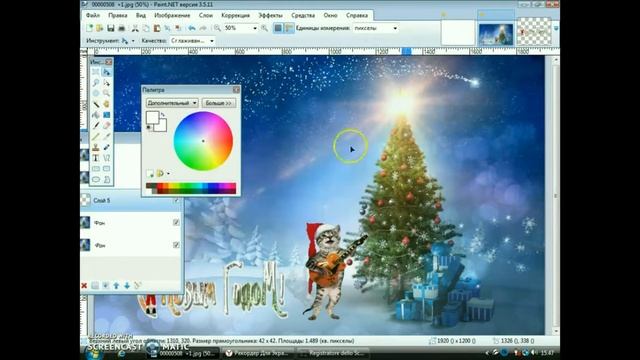Screen dimensions: 640x360
Task: Toggle visibility of Фон layer below Слой 5
Action: coord(176,222)
